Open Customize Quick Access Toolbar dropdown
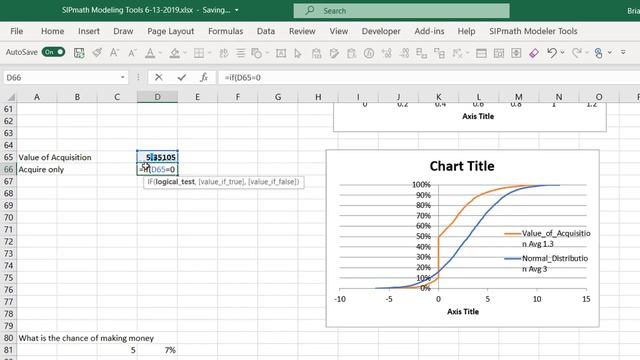640x360 pixels. point(623,53)
